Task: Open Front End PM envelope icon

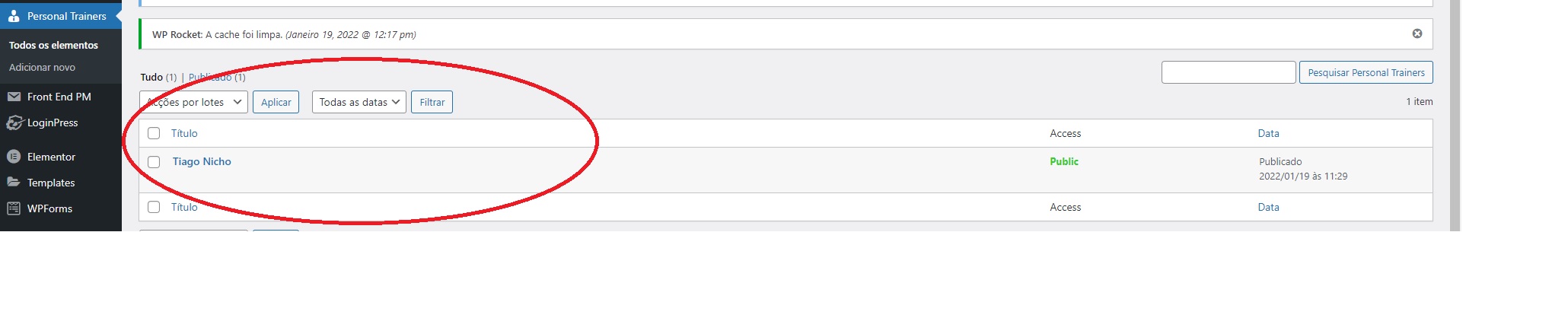Action: (x=14, y=97)
